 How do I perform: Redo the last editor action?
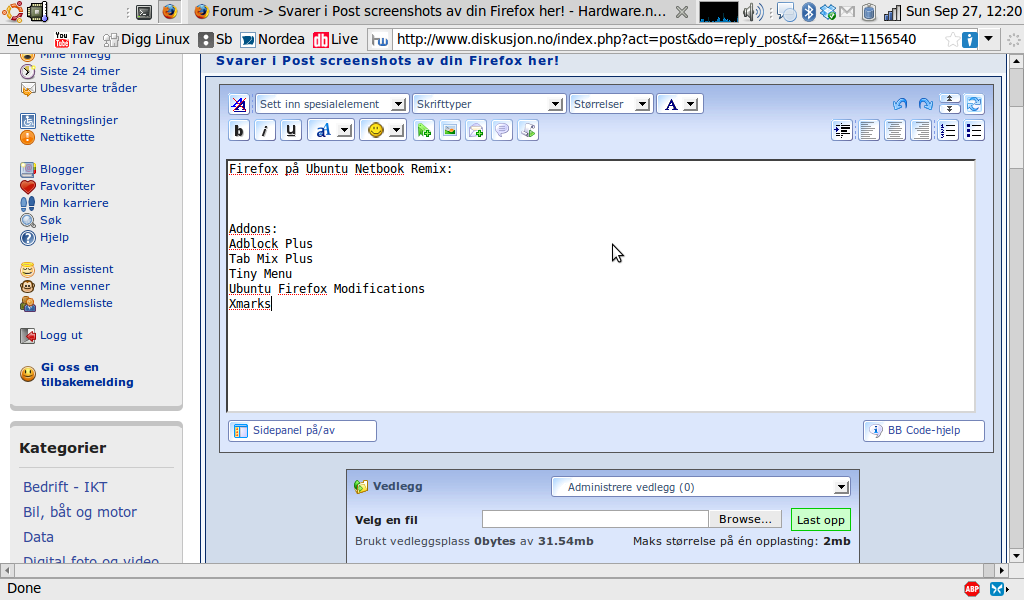click(x=925, y=104)
